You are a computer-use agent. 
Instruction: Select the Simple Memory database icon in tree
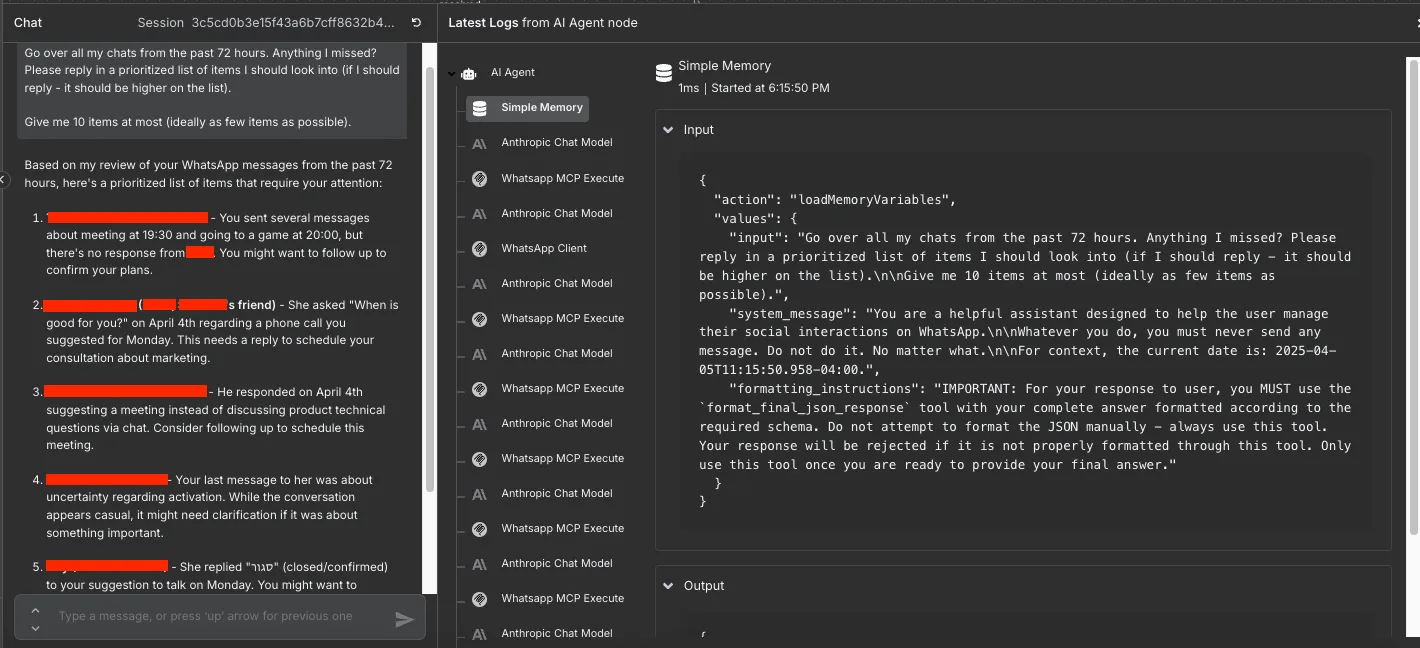[480, 108]
